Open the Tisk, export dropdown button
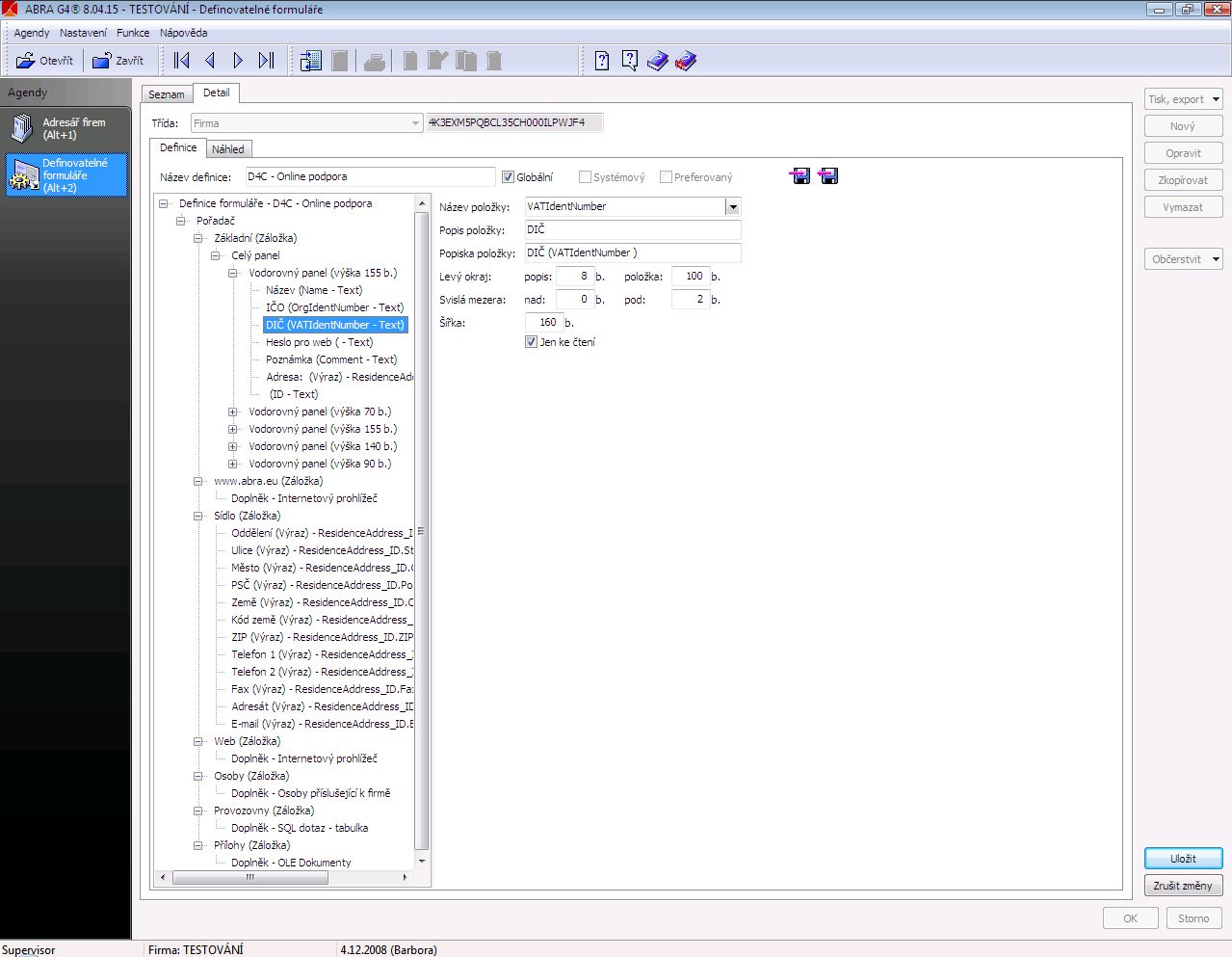 tap(1184, 99)
